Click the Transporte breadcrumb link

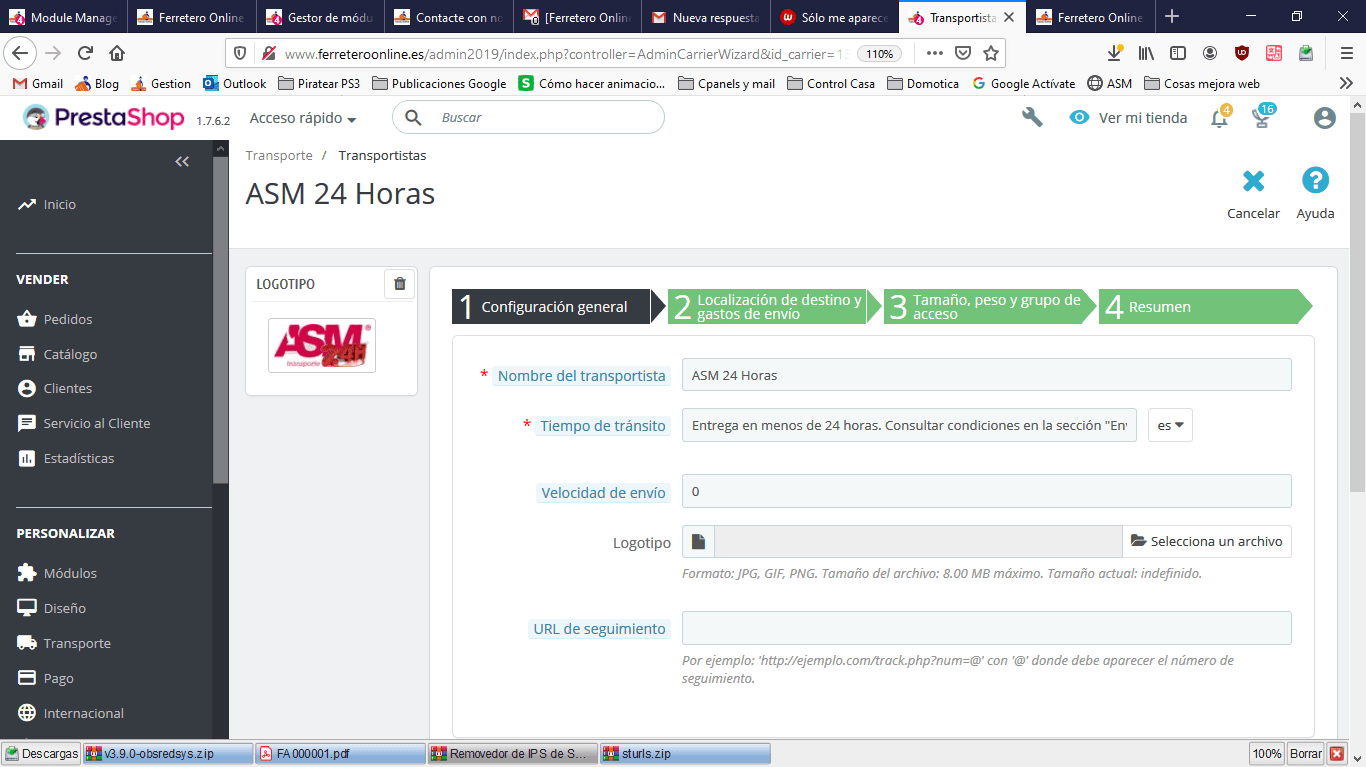coord(279,156)
